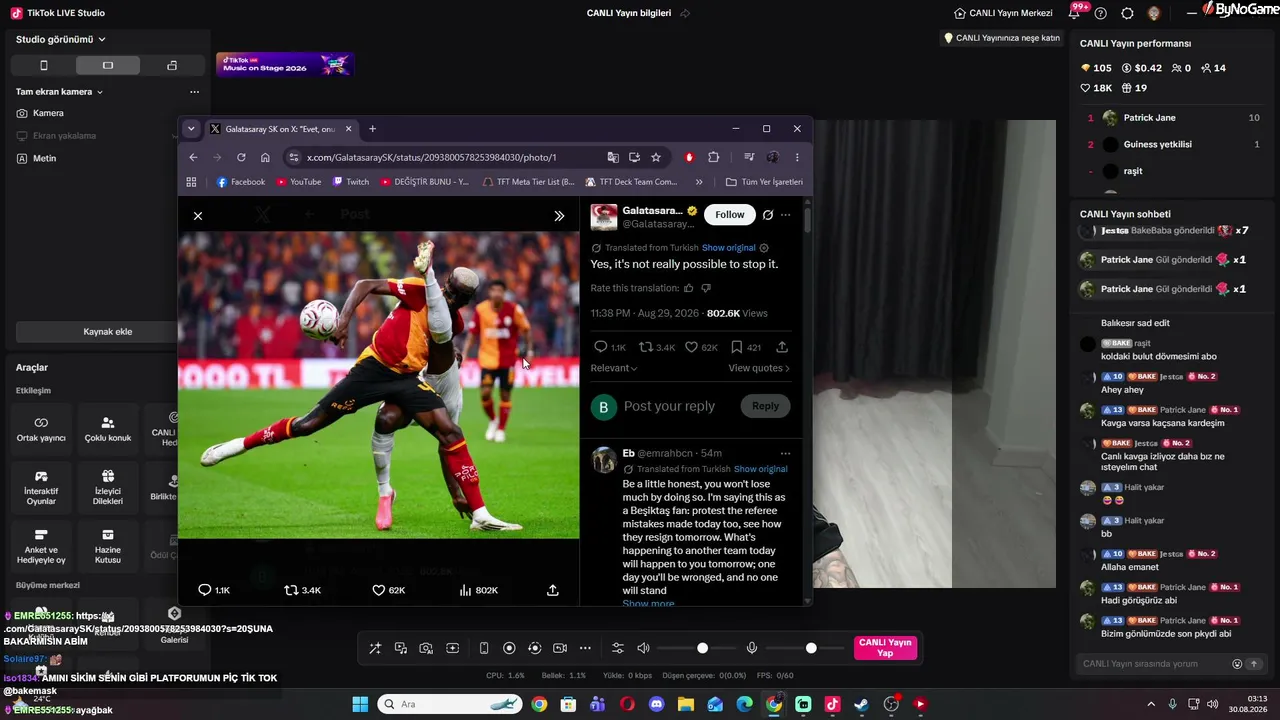Viewport: 1280px width, 720px height.
Task: Open the Relevant sort dropdown
Action: [x=614, y=368]
